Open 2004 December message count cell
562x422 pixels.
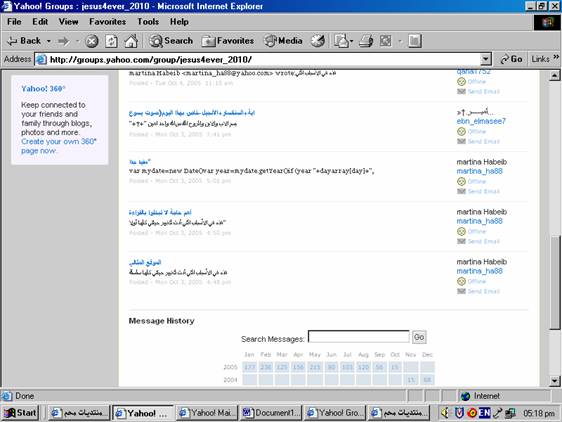click(427, 380)
